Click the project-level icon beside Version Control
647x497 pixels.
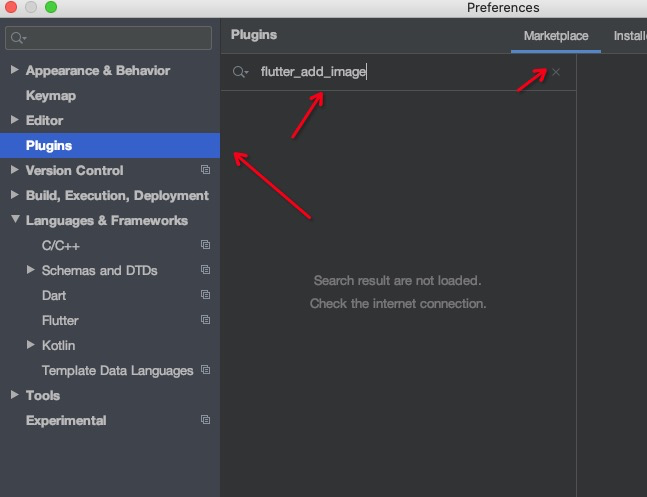205,170
